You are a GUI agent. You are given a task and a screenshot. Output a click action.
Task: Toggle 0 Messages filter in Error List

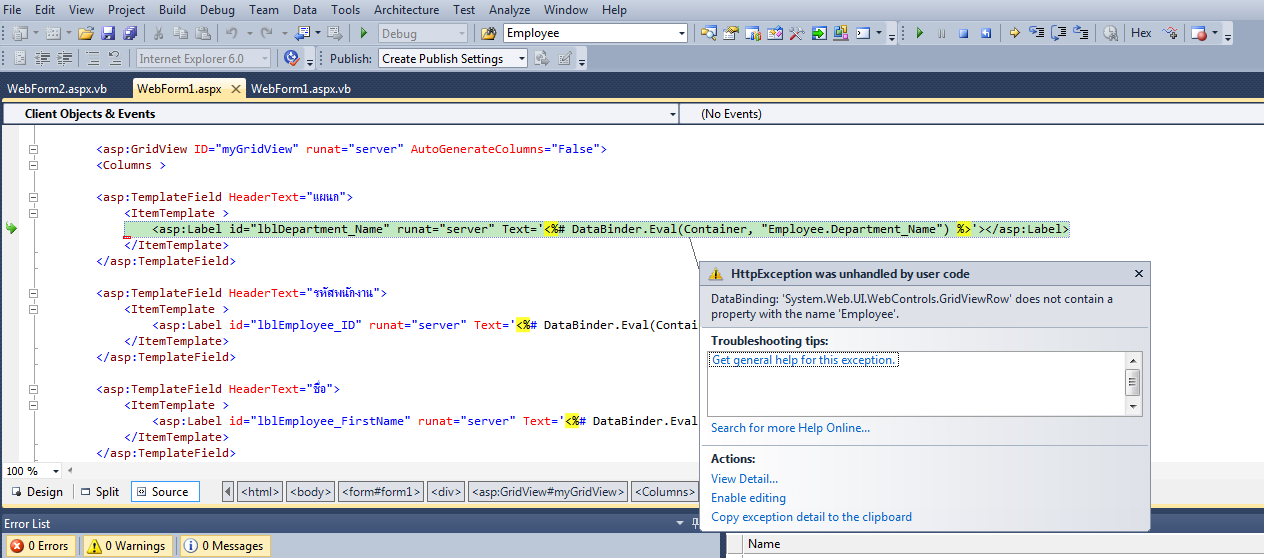click(225, 546)
